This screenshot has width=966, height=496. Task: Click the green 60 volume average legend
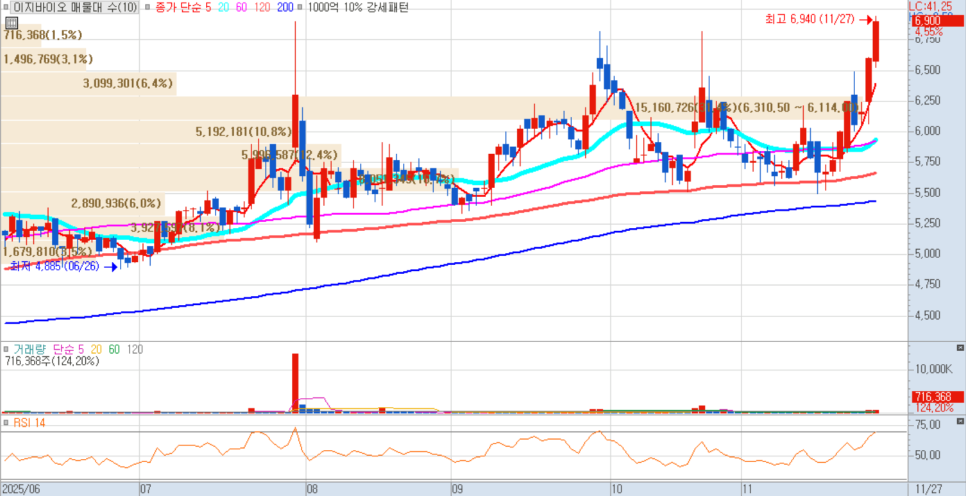coord(114,349)
